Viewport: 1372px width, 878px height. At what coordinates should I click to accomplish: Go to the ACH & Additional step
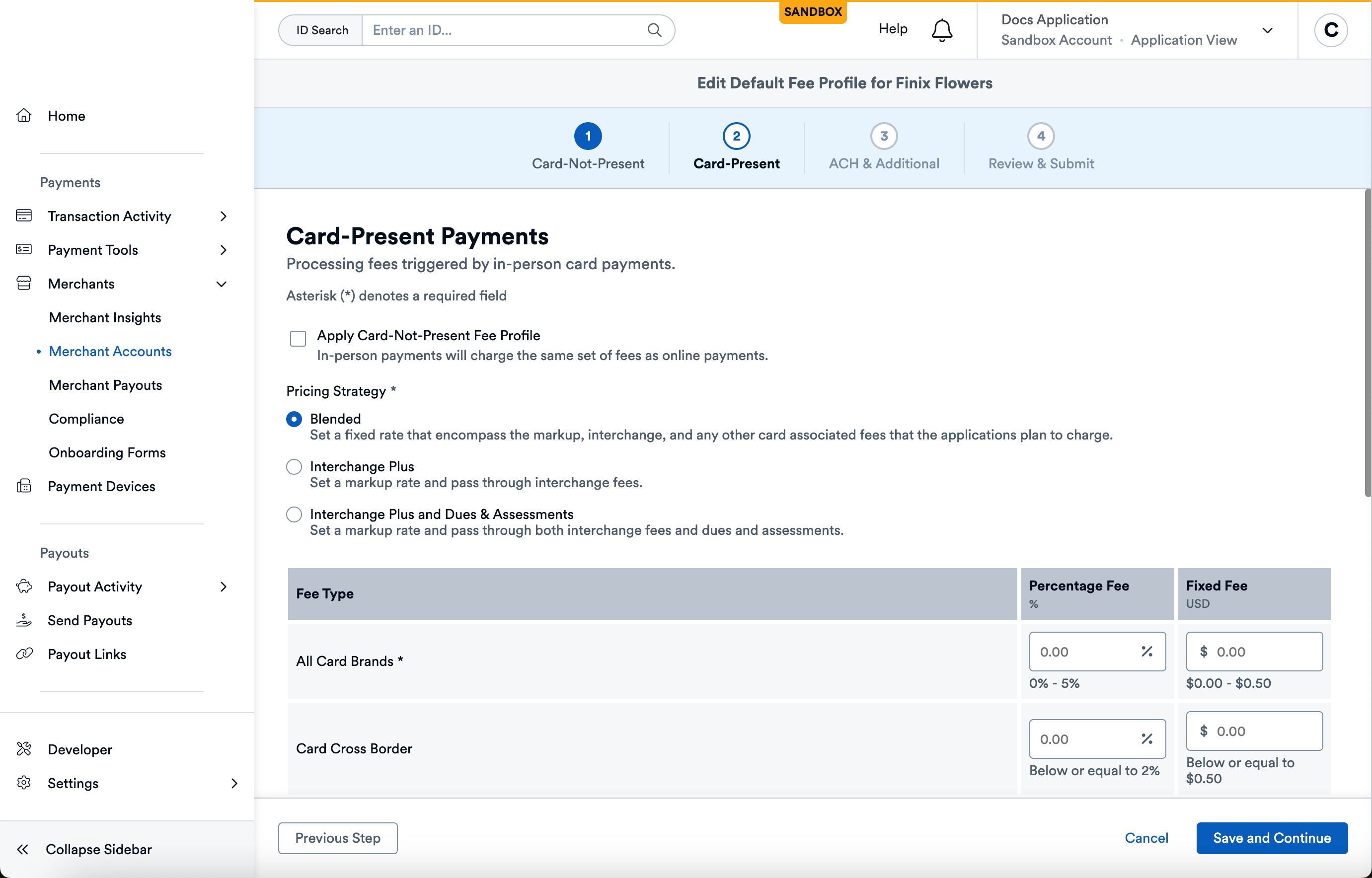[x=883, y=147]
